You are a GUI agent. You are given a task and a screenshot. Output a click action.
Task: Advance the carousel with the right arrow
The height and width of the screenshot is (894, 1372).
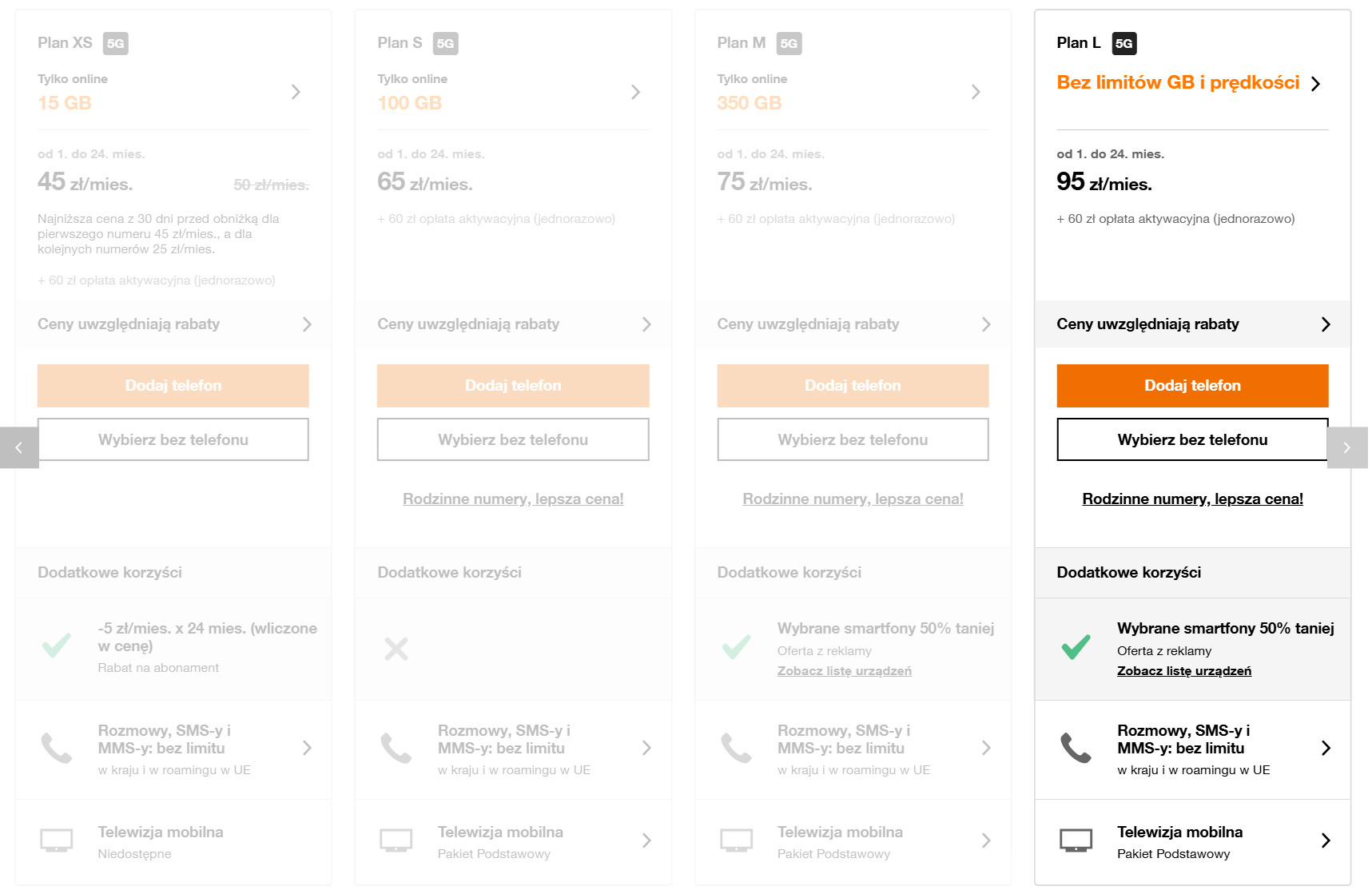point(1346,447)
